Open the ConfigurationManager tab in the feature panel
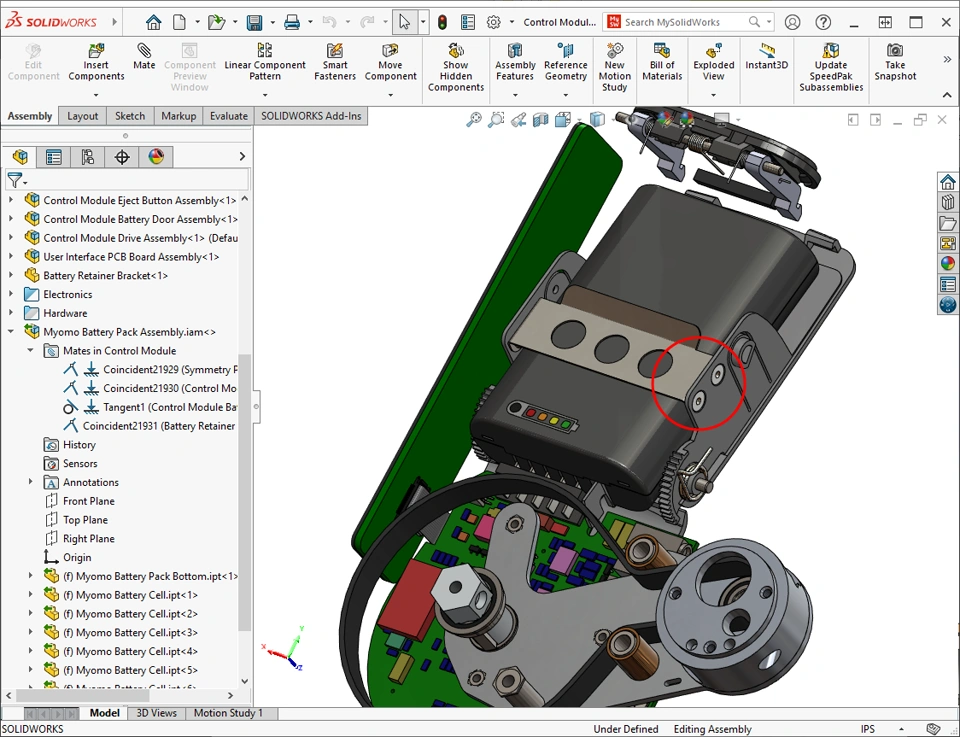The height and width of the screenshot is (737, 960). click(x=88, y=157)
